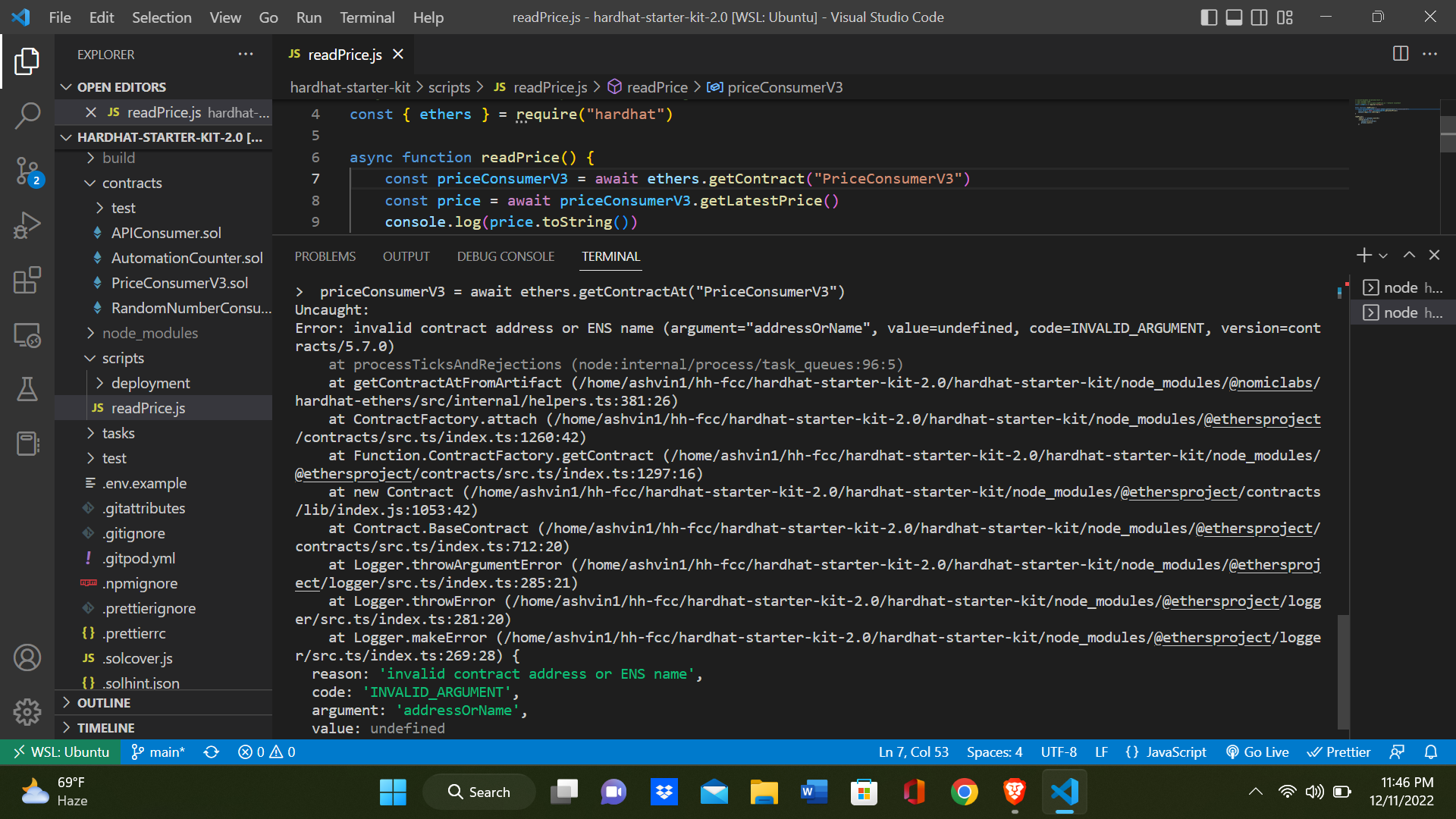Viewport: 1456px width, 819px height.
Task: Create a new terminal with plus icon
Action: (x=1364, y=256)
